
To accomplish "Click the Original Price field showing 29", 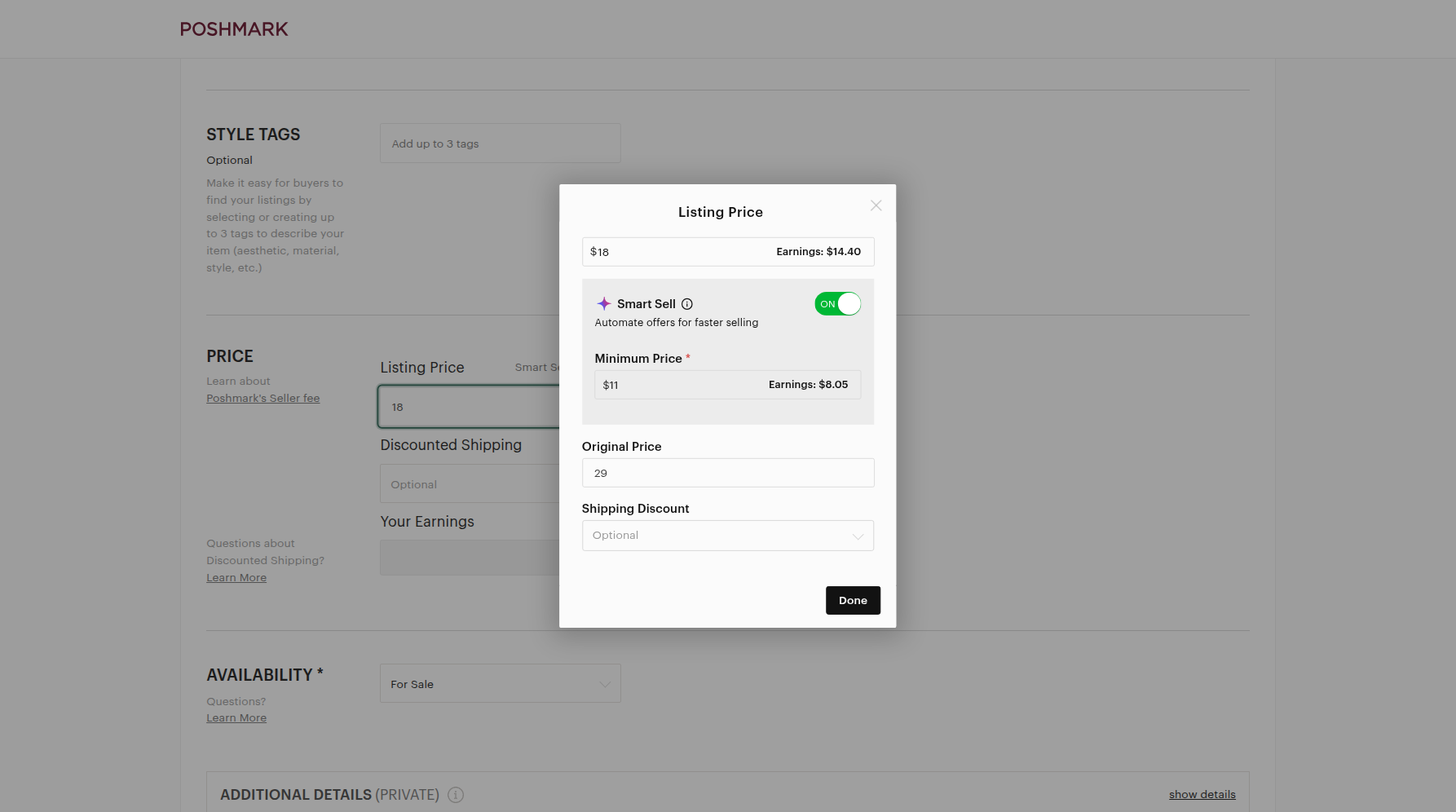I will (728, 473).
